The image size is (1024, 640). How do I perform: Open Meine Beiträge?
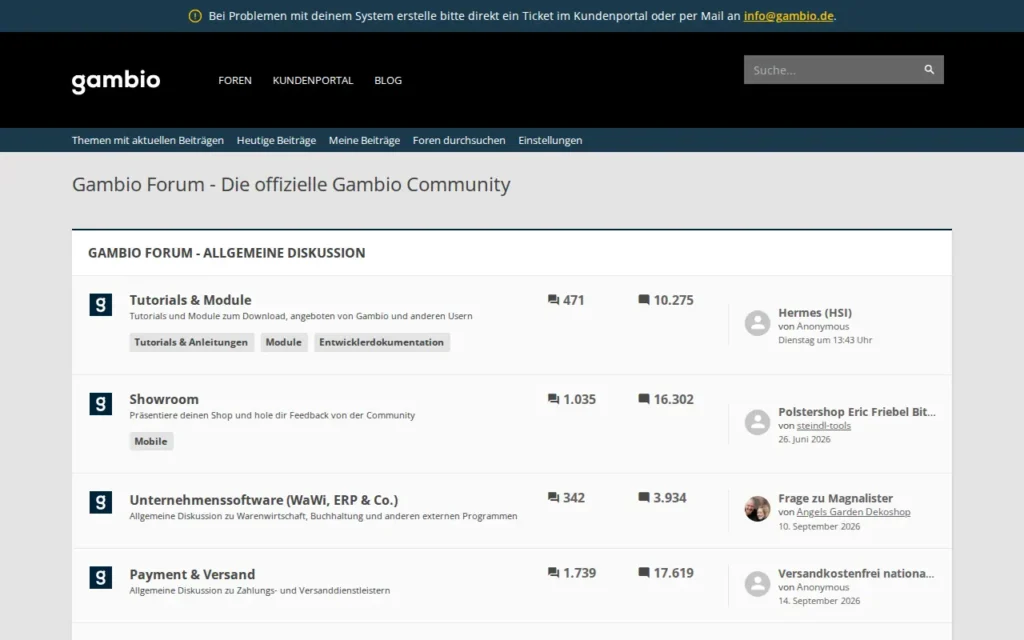coord(364,140)
